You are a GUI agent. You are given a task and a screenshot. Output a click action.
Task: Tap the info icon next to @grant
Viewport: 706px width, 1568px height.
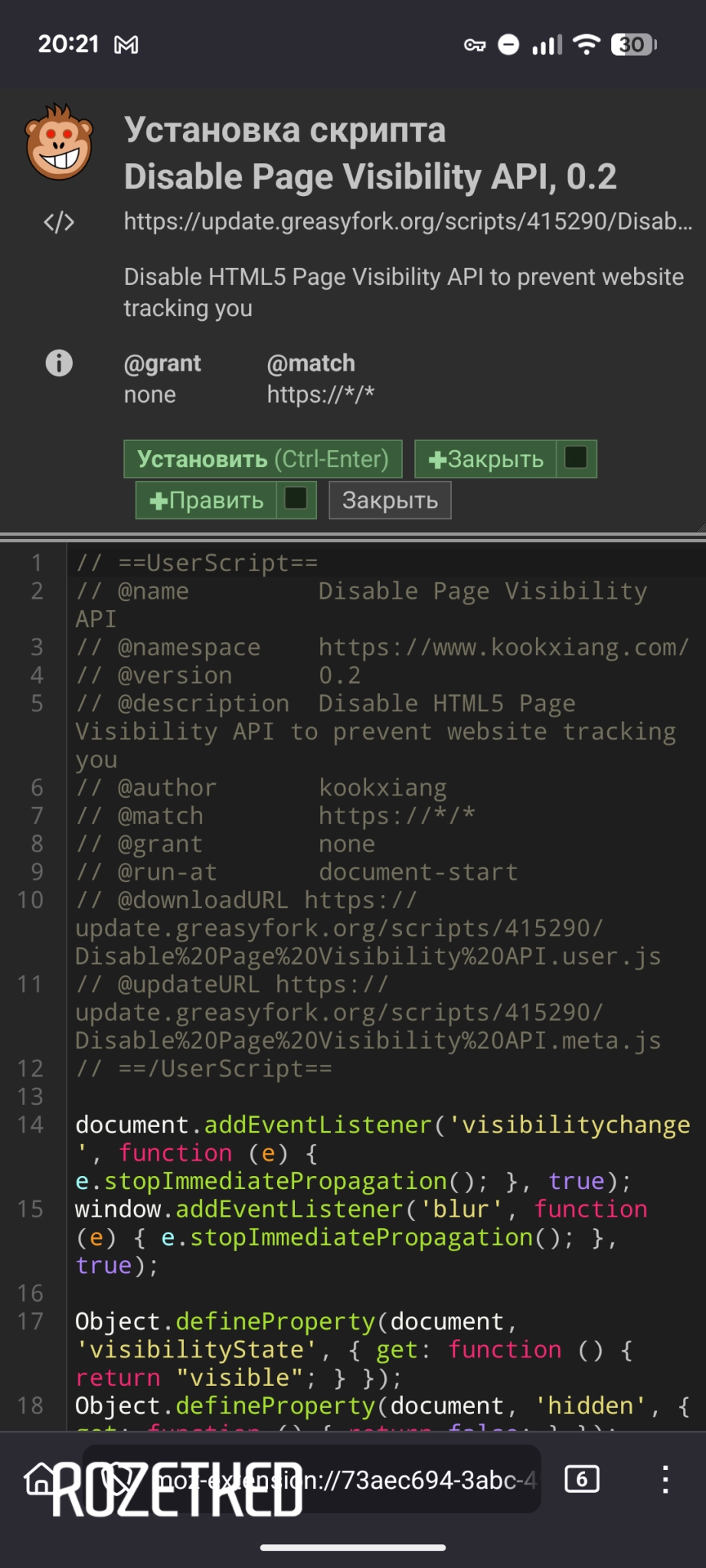(59, 362)
